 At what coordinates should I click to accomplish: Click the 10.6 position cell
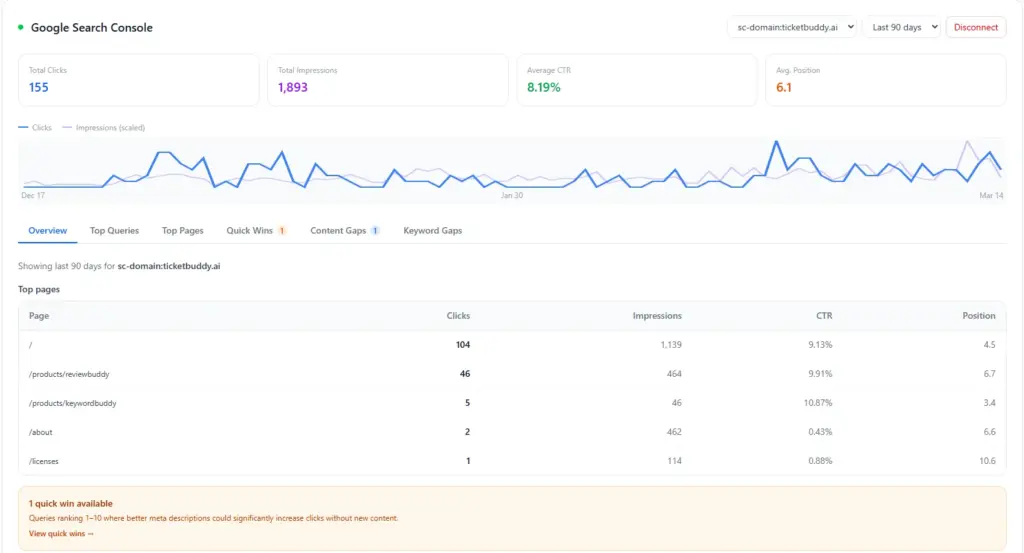coord(987,461)
